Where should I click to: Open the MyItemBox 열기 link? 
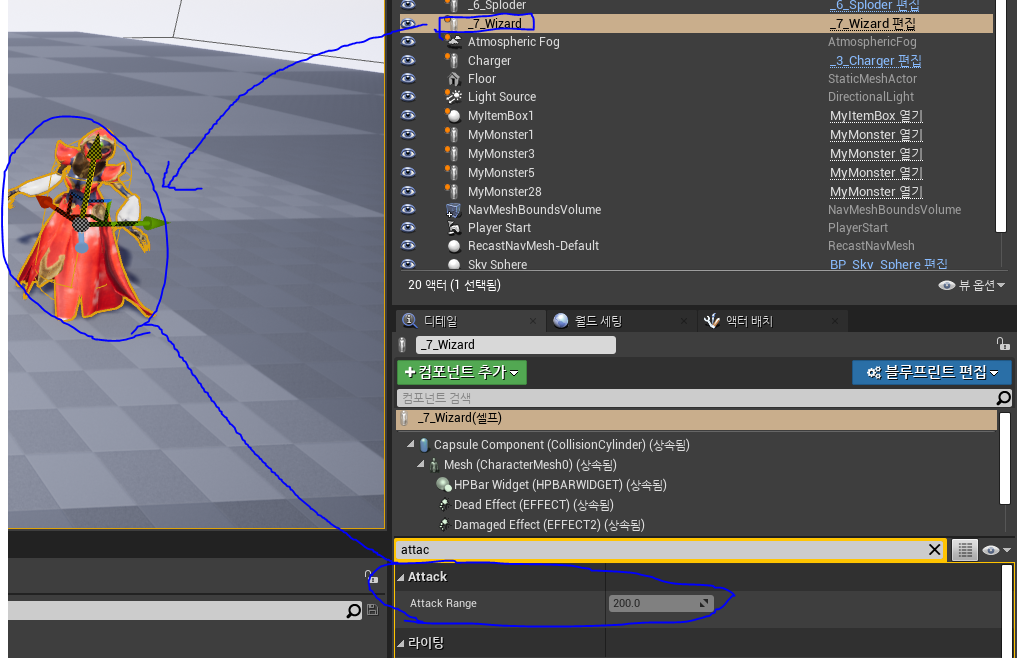point(876,116)
